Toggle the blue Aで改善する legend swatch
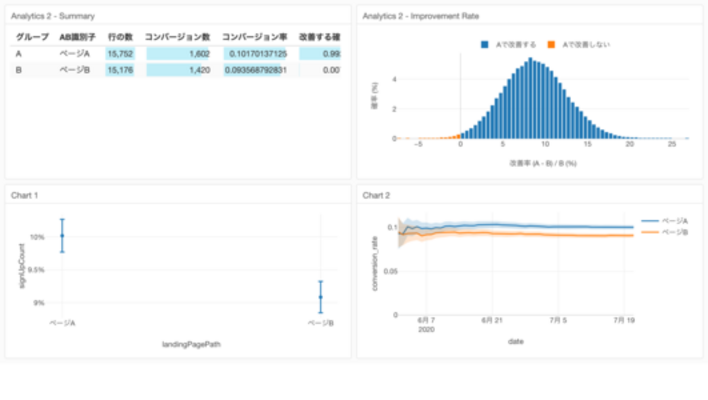708x400 pixels. coord(484,44)
